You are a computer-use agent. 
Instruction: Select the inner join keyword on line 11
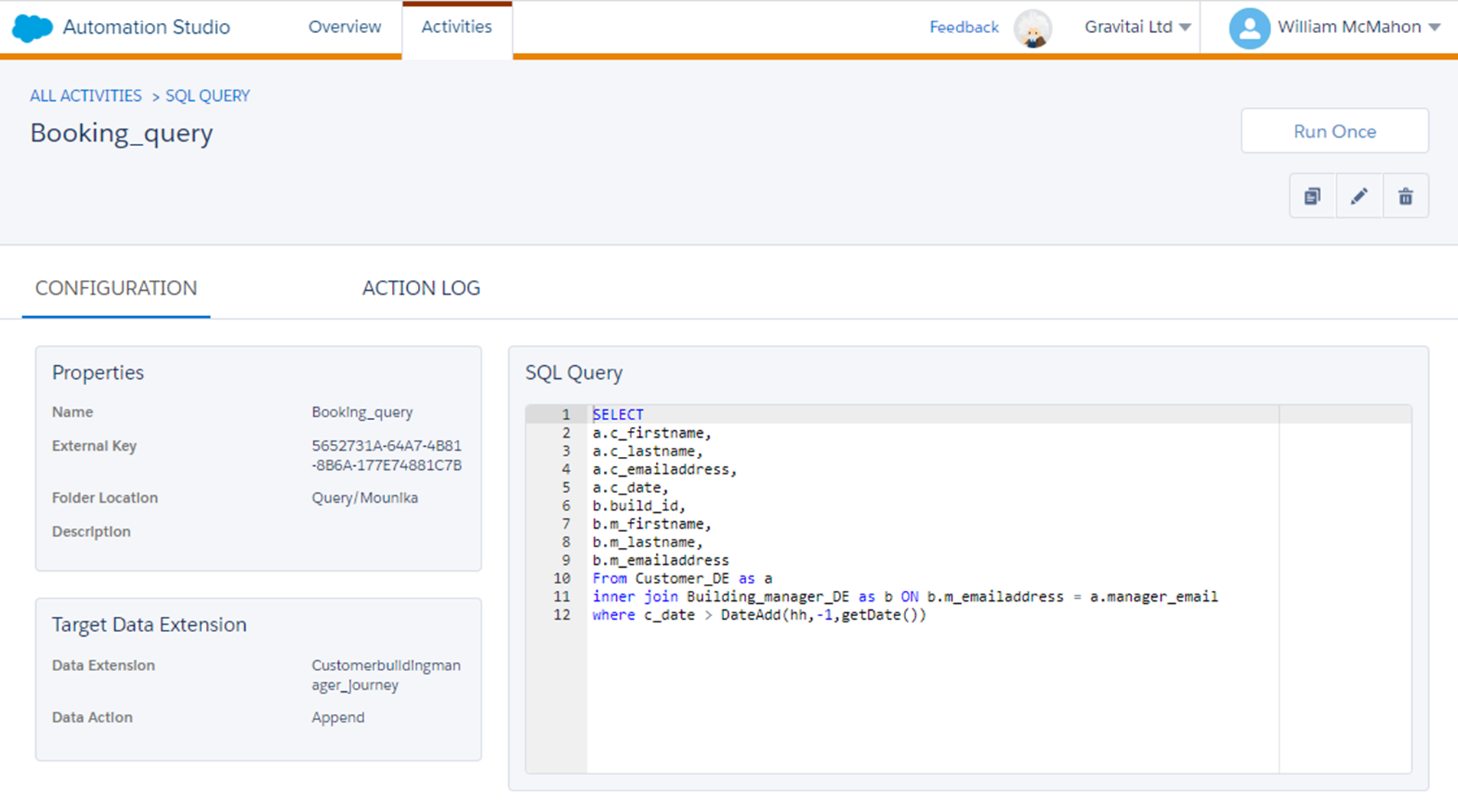point(634,597)
